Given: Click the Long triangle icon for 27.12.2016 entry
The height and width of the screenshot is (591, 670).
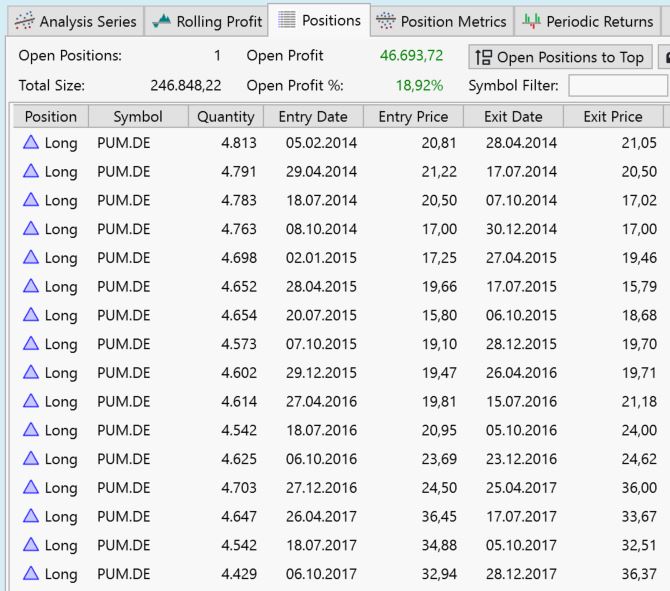Looking at the screenshot, I should click(29, 488).
